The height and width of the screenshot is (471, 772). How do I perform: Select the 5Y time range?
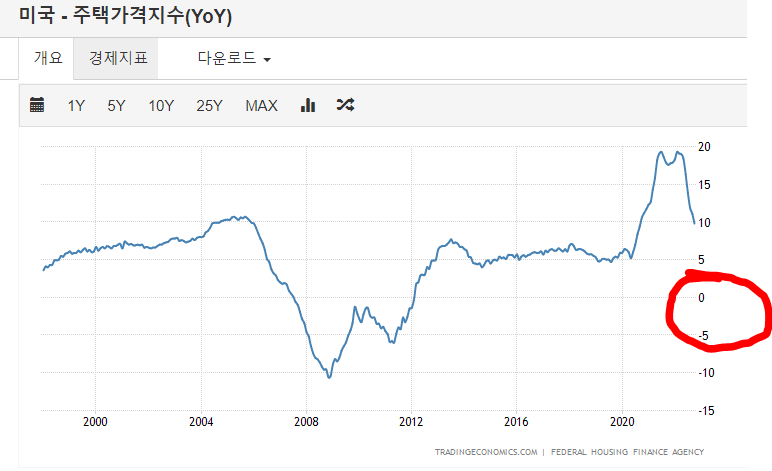116,106
